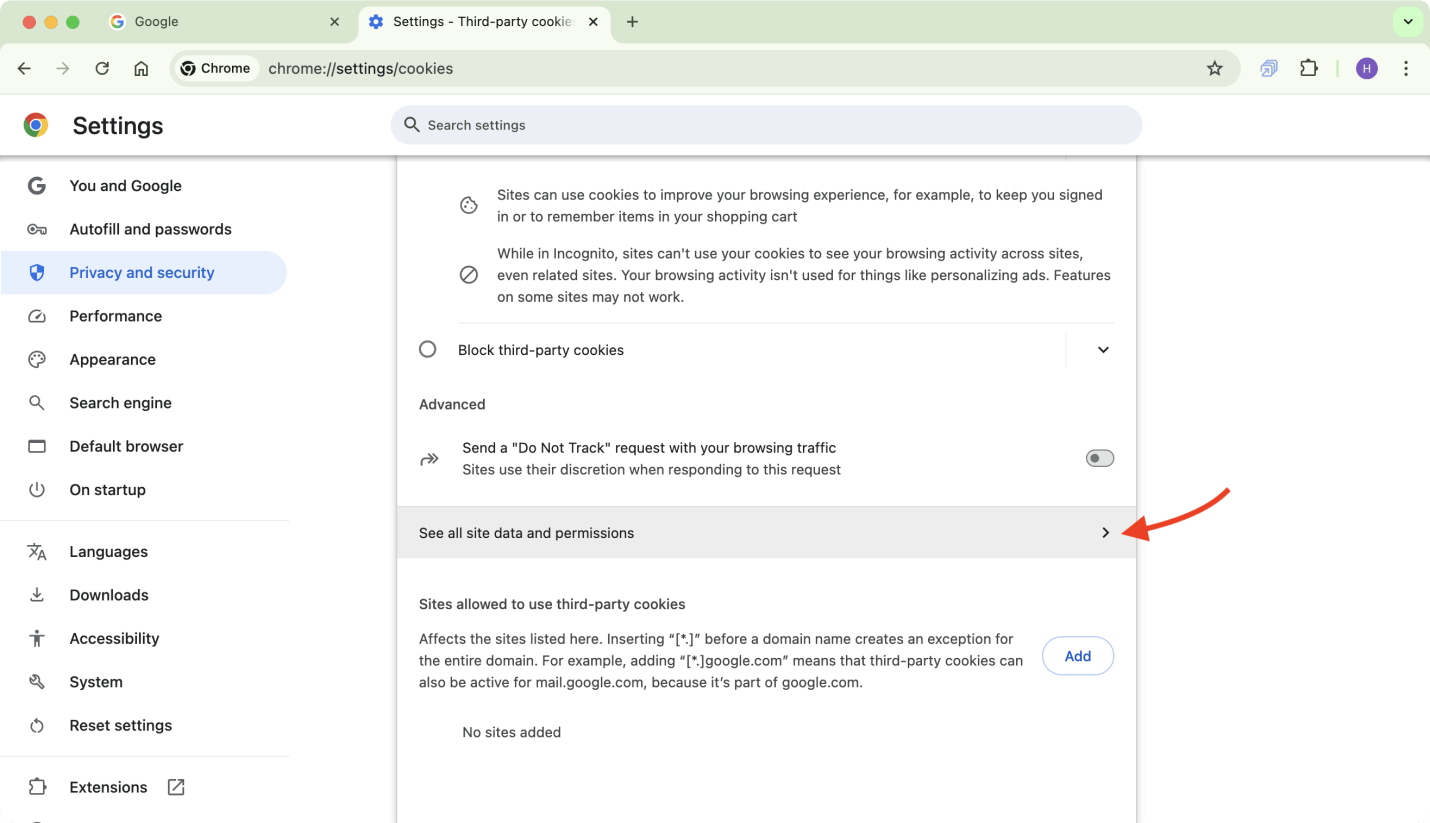Select Performance in the sidebar

(x=115, y=316)
